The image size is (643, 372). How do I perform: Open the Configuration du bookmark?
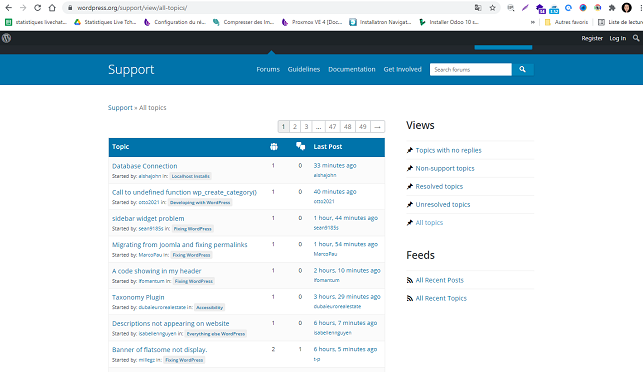coord(175,22)
